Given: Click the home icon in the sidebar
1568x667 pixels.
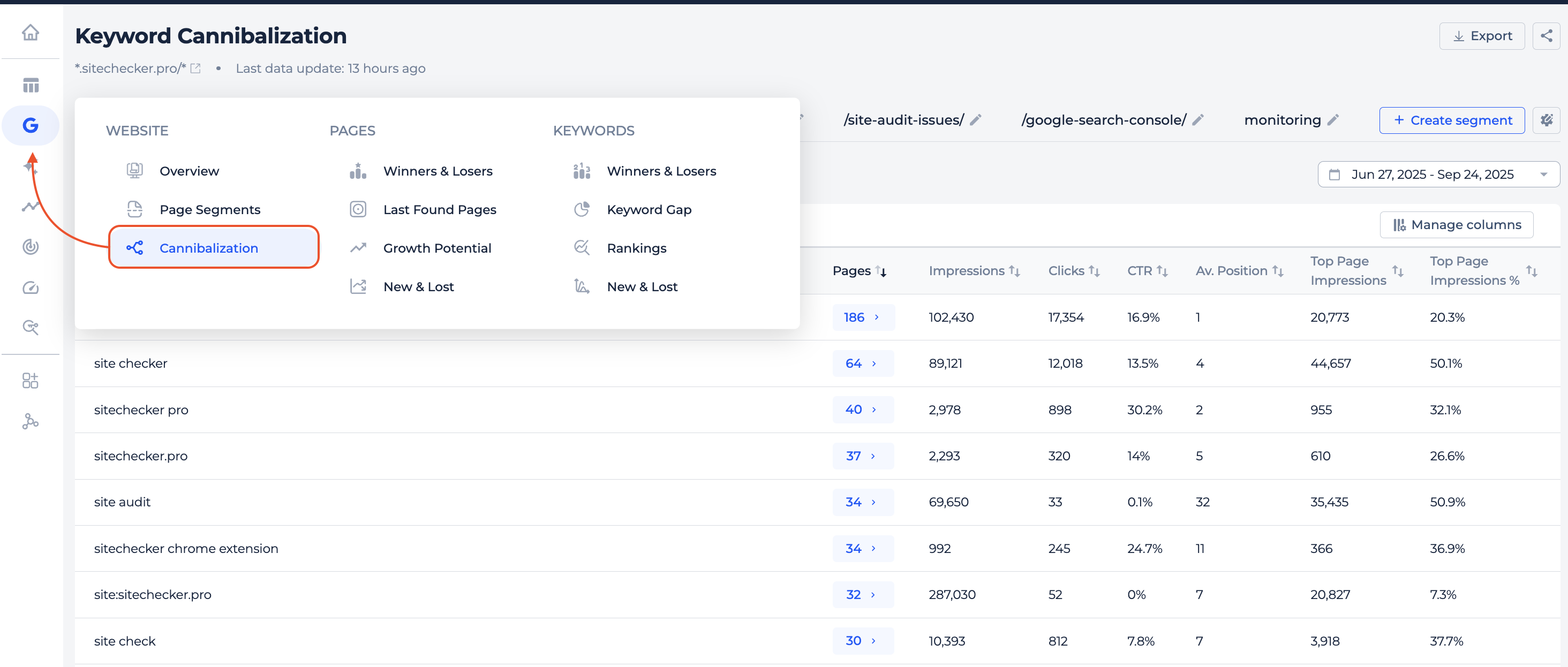Looking at the screenshot, I should point(31,32).
